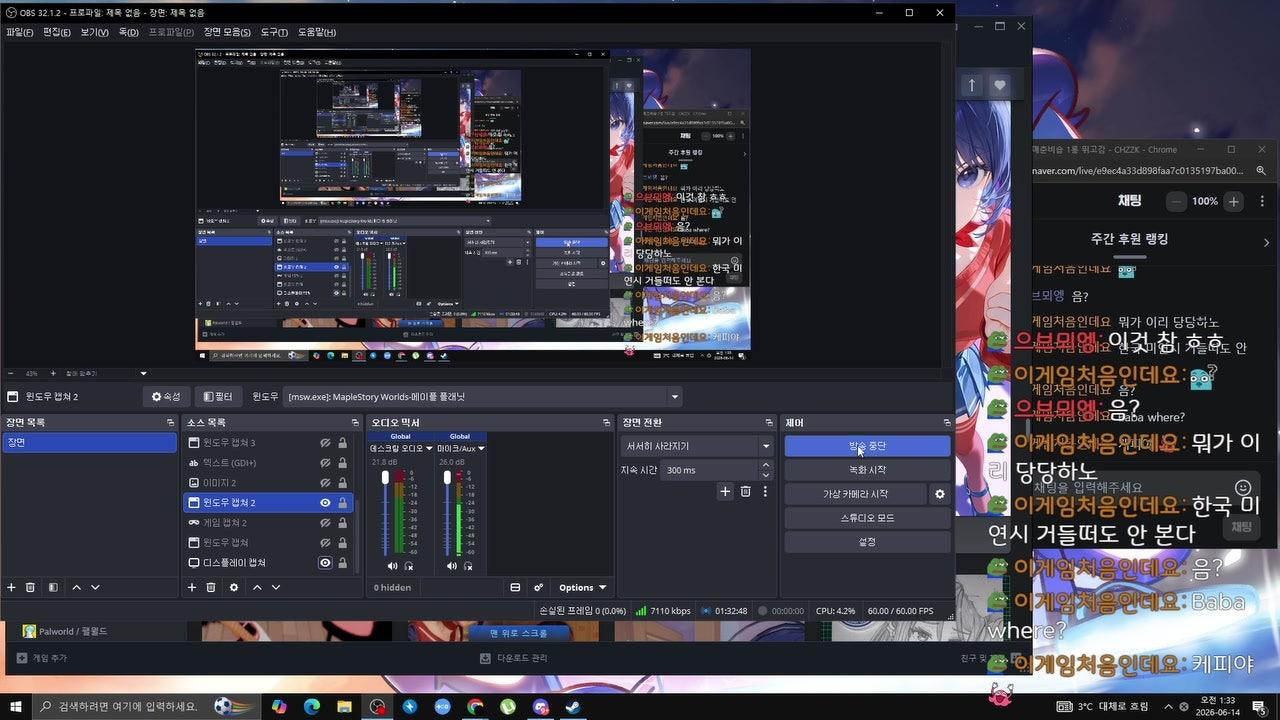The image size is (1280, 720).
Task: Open the 필터 filters button
Action: click(219, 397)
